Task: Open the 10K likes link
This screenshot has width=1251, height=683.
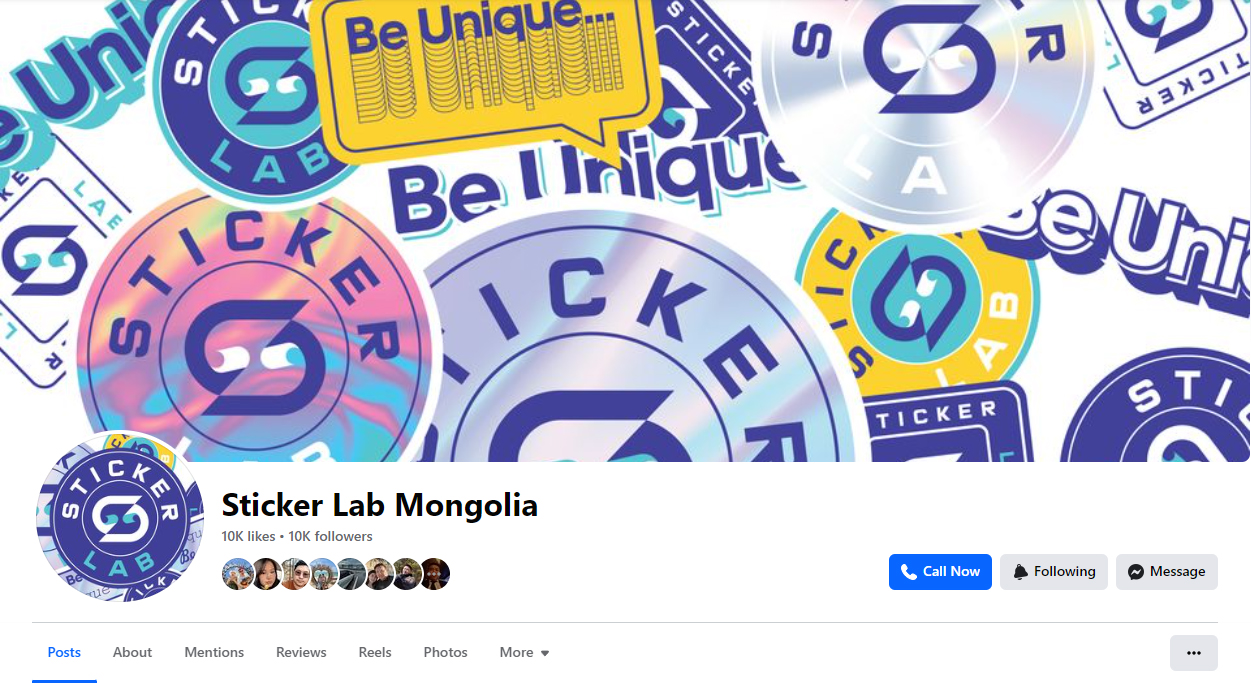Action: click(248, 537)
